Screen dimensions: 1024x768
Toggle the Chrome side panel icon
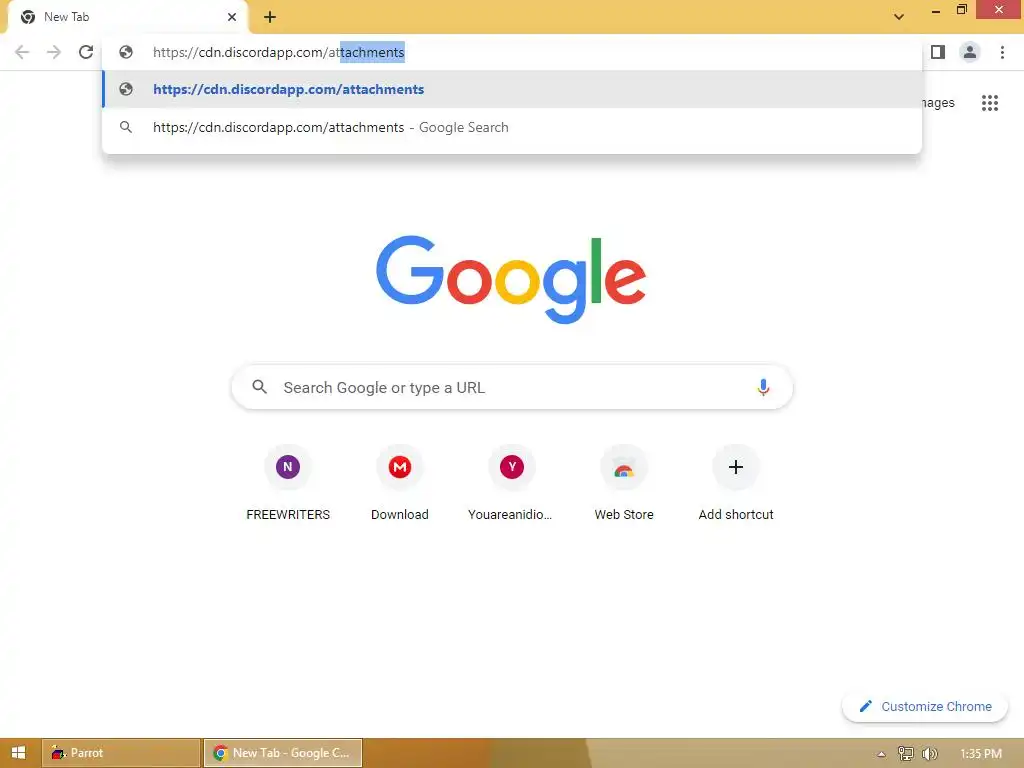(x=938, y=52)
